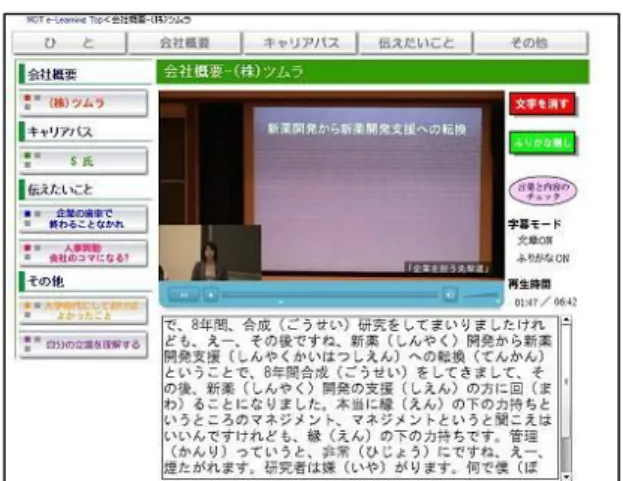The height and width of the screenshot is (481, 623).
Task: Click the lecture slide video area
Action: tap(368, 187)
